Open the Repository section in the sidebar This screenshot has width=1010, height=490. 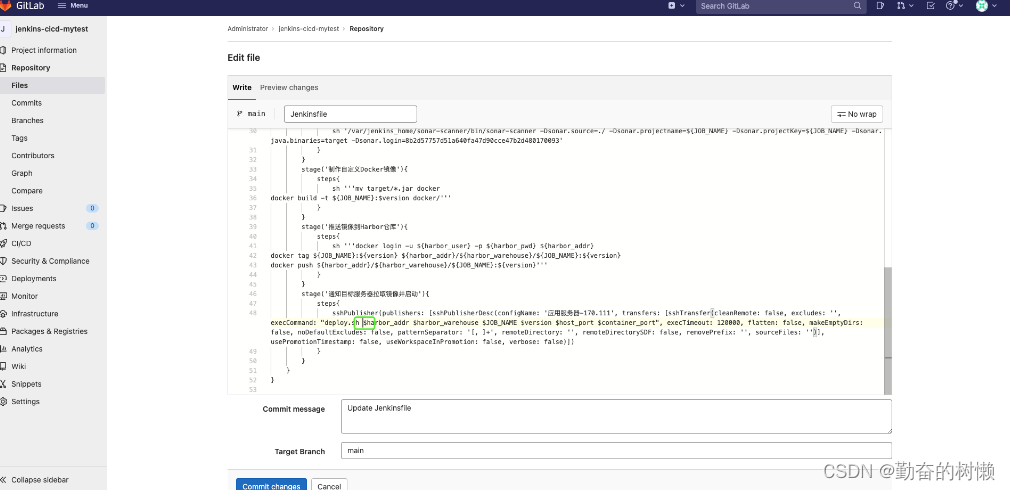pyautogui.click(x=30, y=68)
